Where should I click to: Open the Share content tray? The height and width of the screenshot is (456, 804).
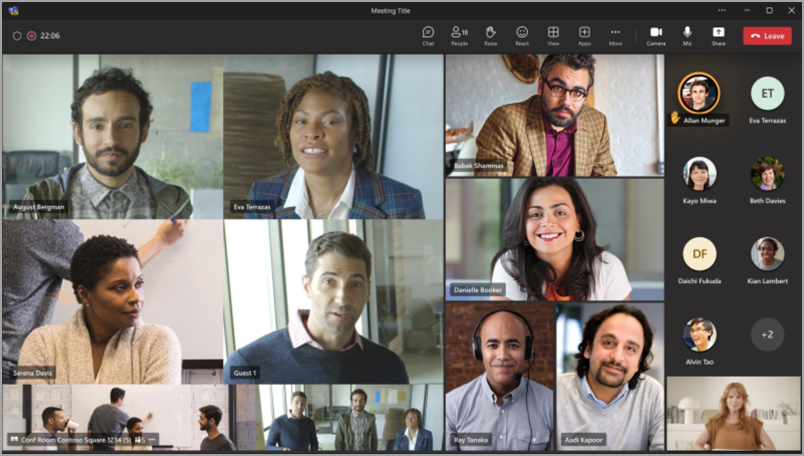click(x=718, y=35)
